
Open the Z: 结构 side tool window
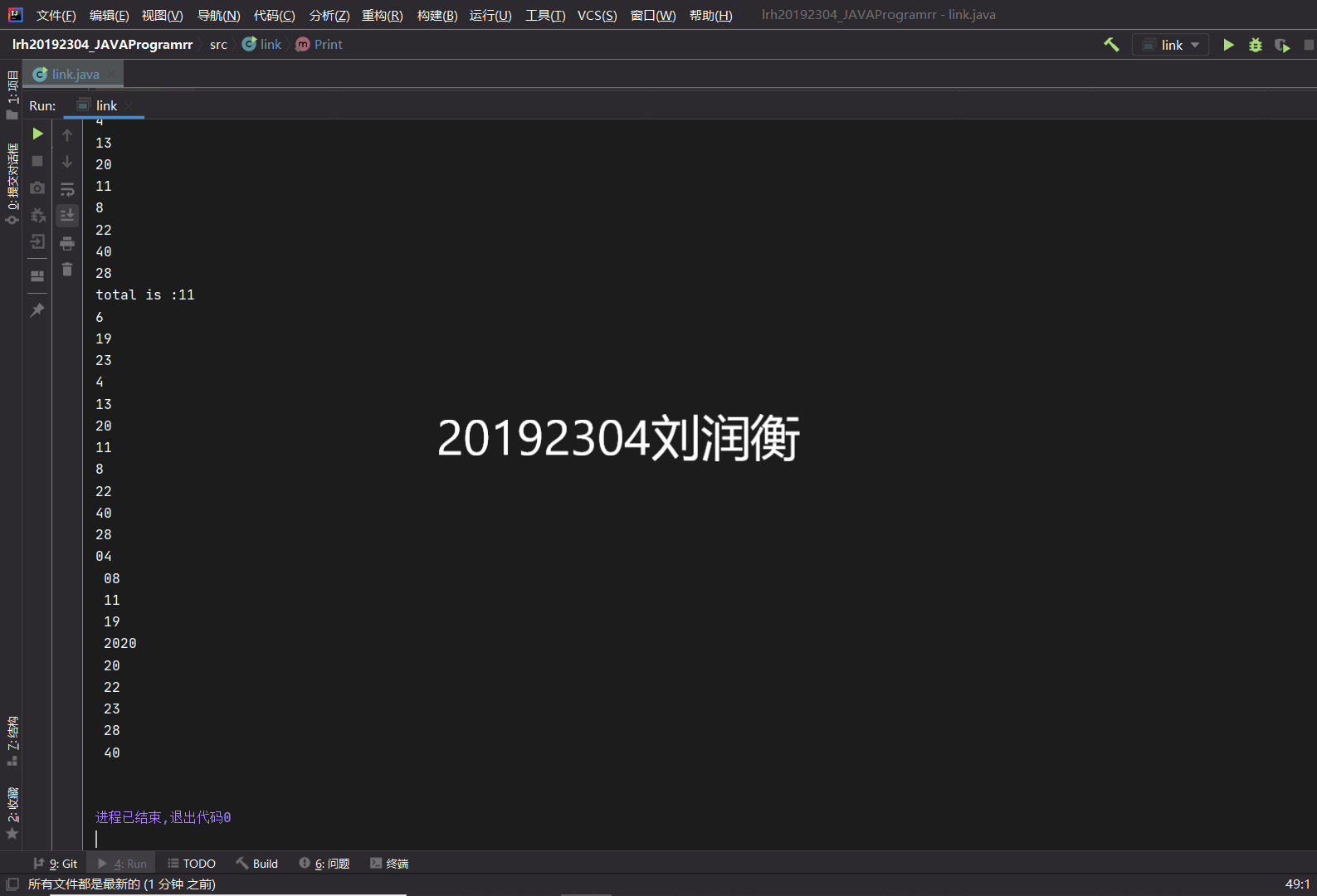pyautogui.click(x=12, y=740)
